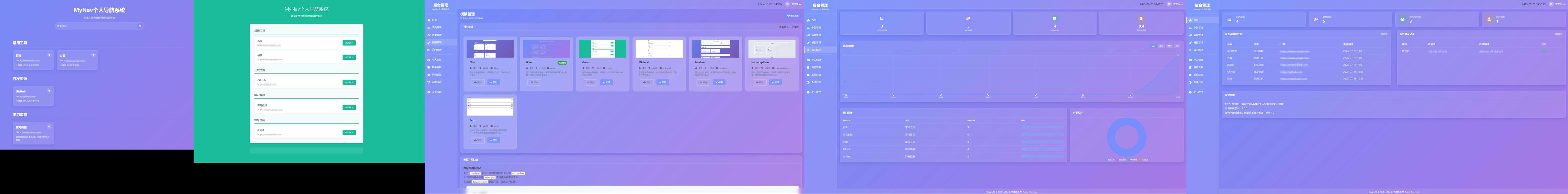
Task: Click the preview button on the Retro template
Action: pyautogui.click(x=478, y=140)
